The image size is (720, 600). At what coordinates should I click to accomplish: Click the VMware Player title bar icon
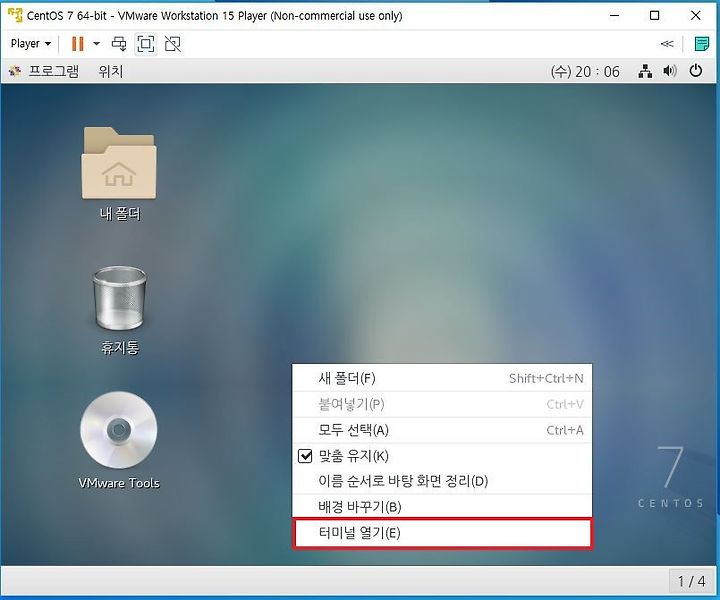15,15
